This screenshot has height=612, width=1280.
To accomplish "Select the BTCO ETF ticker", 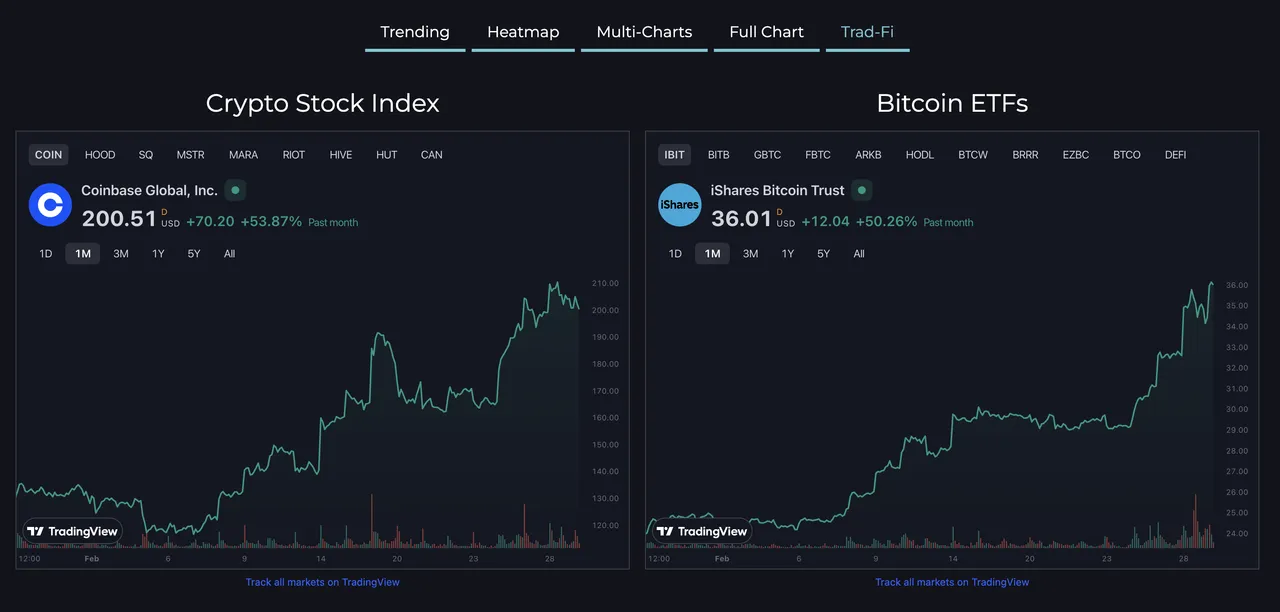I will 1127,155.
